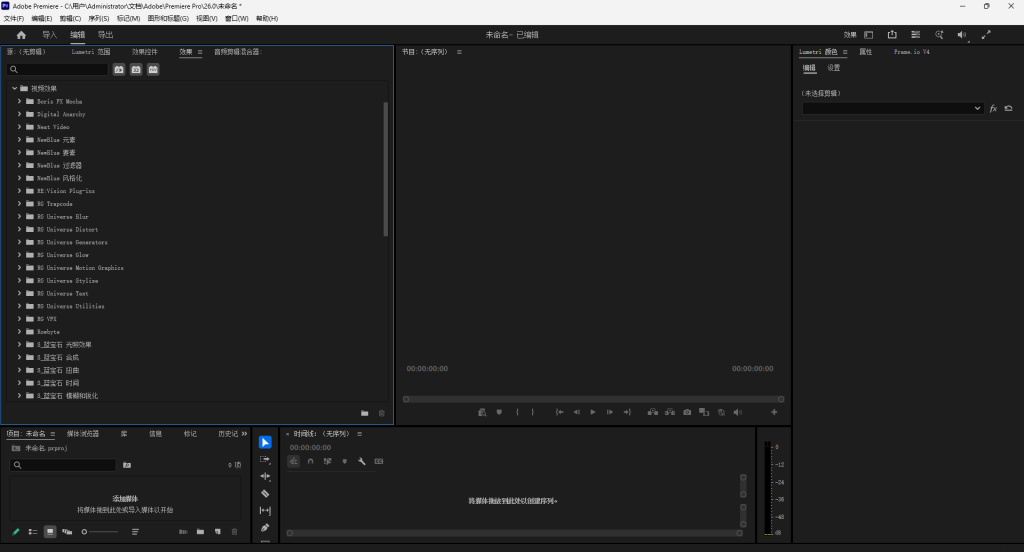Screen dimensions: 1024x552
Task: Click the Quick Export share icon
Action: tap(892, 35)
